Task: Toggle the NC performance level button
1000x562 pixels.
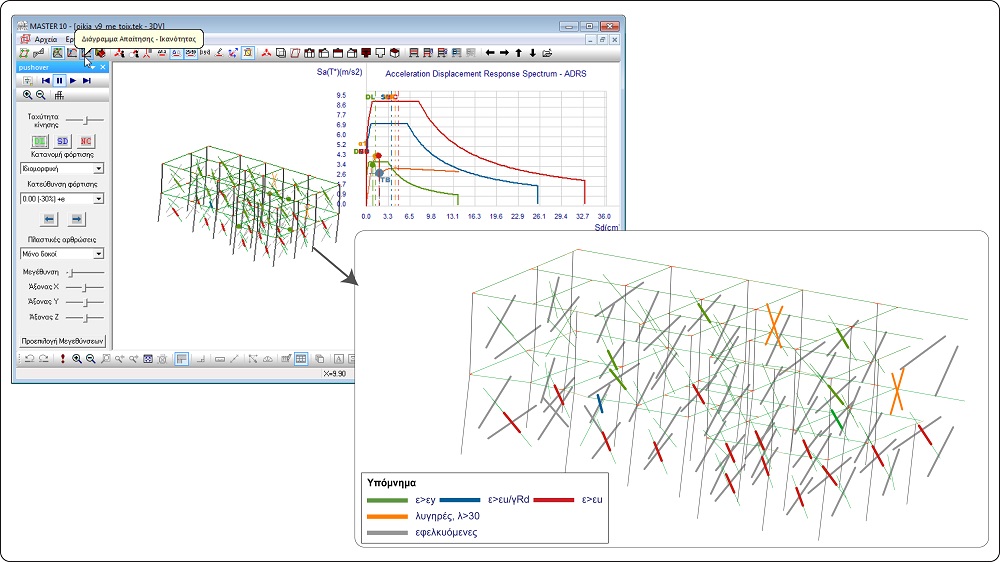Action: (x=86, y=141)
